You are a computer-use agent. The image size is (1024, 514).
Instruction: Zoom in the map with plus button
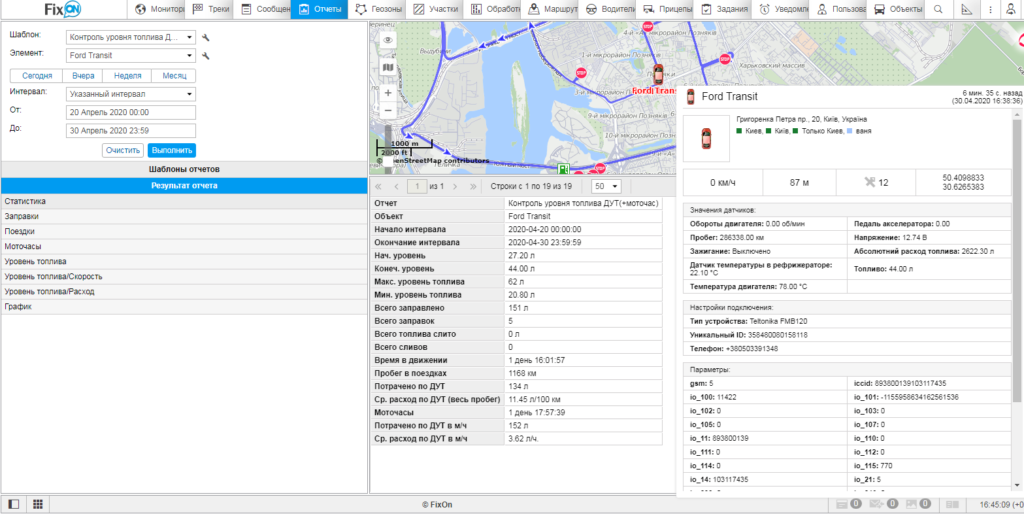coord(388,92)
